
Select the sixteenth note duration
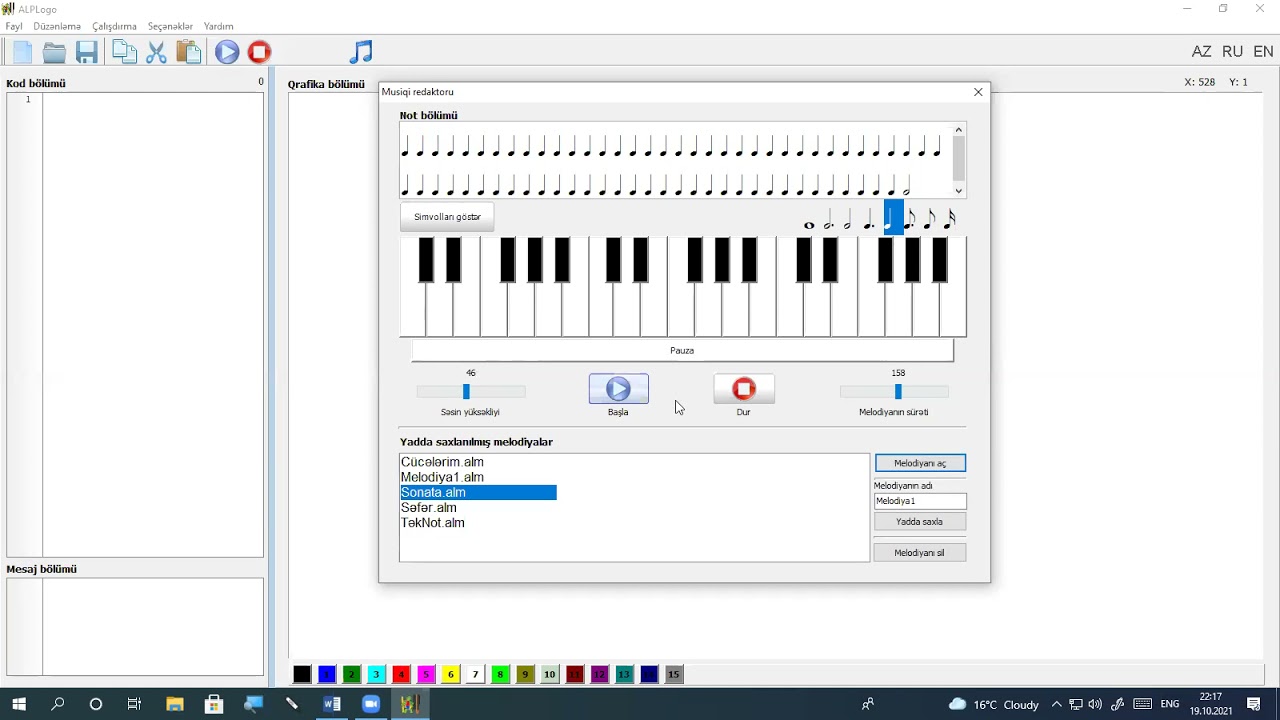tap(950, 219)
